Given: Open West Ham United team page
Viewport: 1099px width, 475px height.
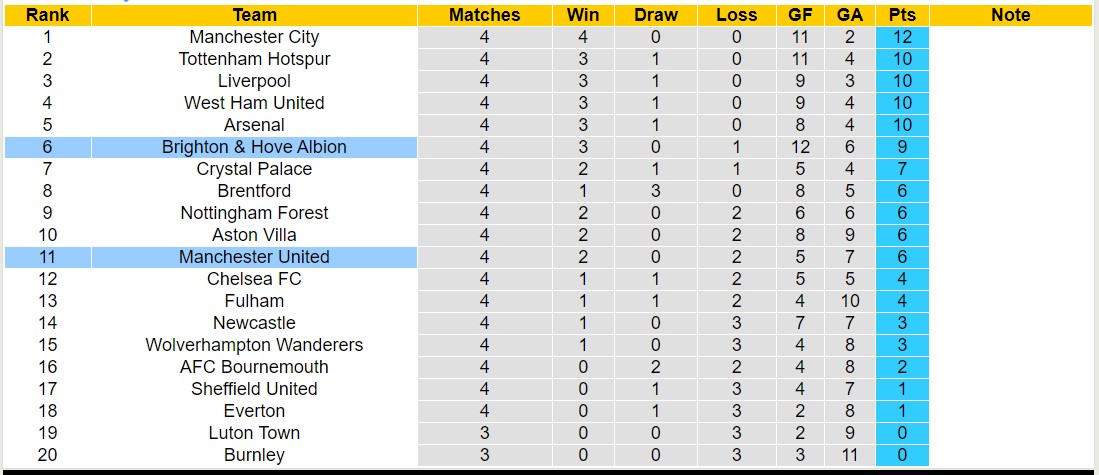Looking at the screenshot, I should [254, 103].
